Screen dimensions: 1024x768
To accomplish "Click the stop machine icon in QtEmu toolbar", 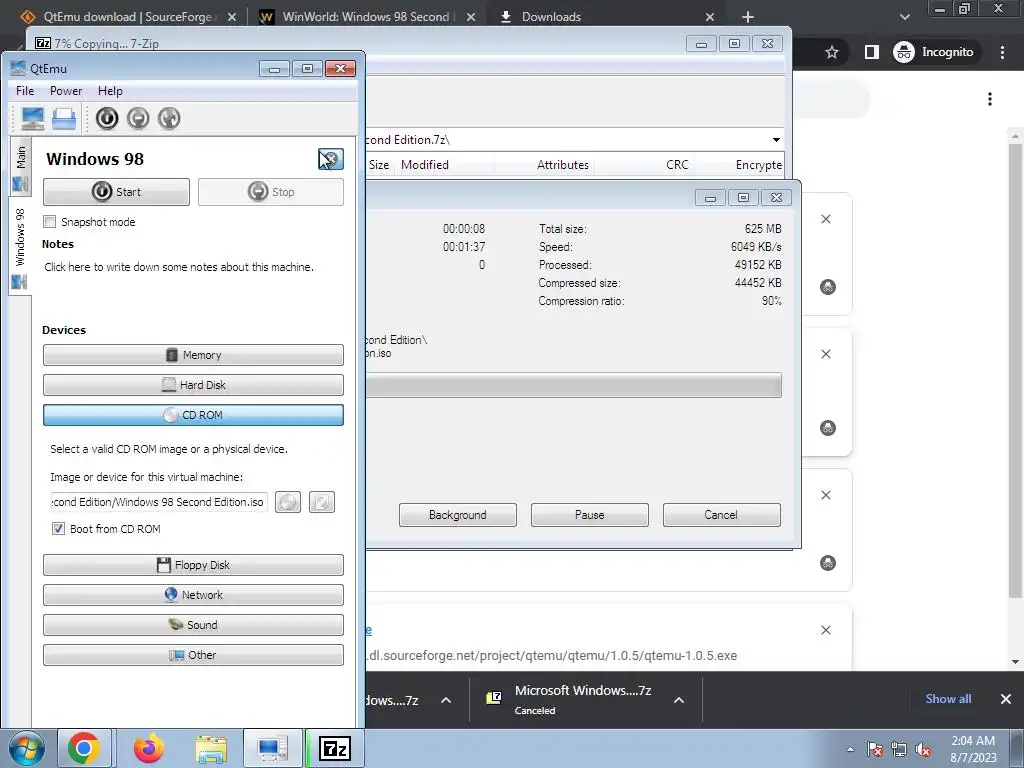I will 138,118.
